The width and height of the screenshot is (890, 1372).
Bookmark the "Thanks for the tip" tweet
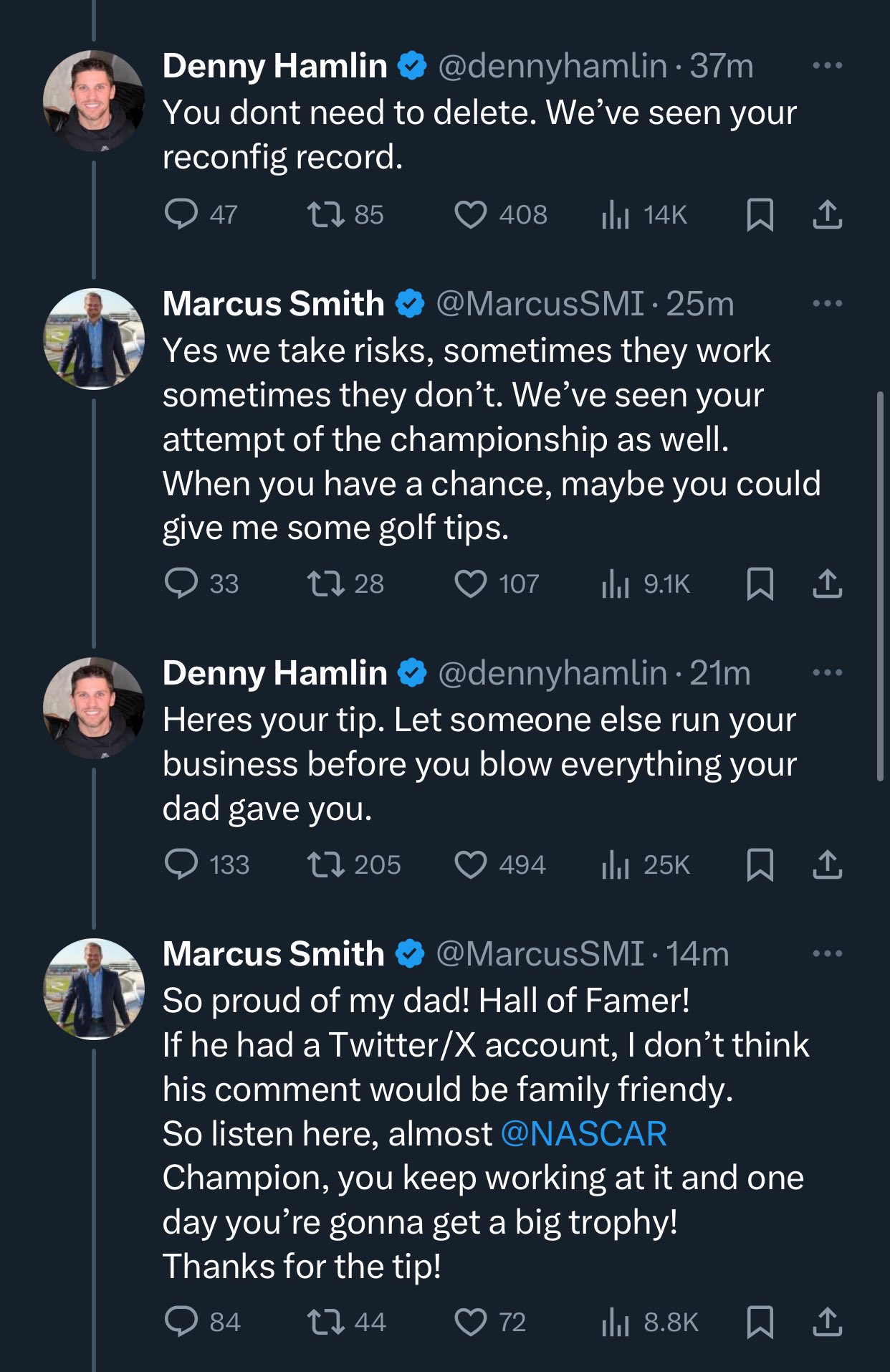760,1321
